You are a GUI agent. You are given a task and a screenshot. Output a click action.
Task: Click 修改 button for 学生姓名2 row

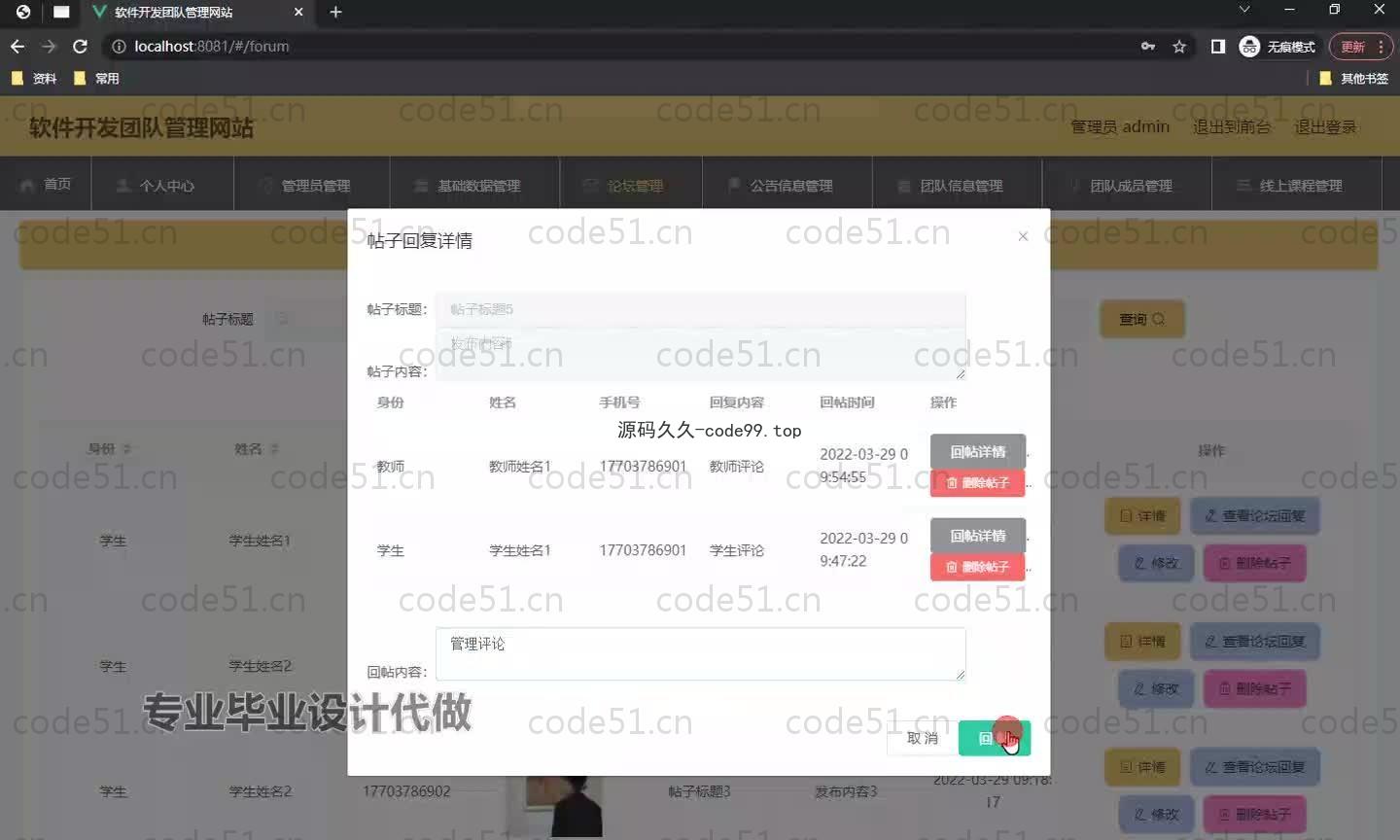pyautogui.click(x=1156, y=688)
